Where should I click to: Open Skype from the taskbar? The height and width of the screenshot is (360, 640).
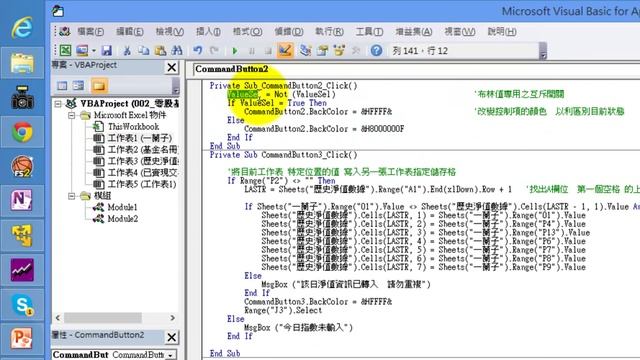[22, 305]
